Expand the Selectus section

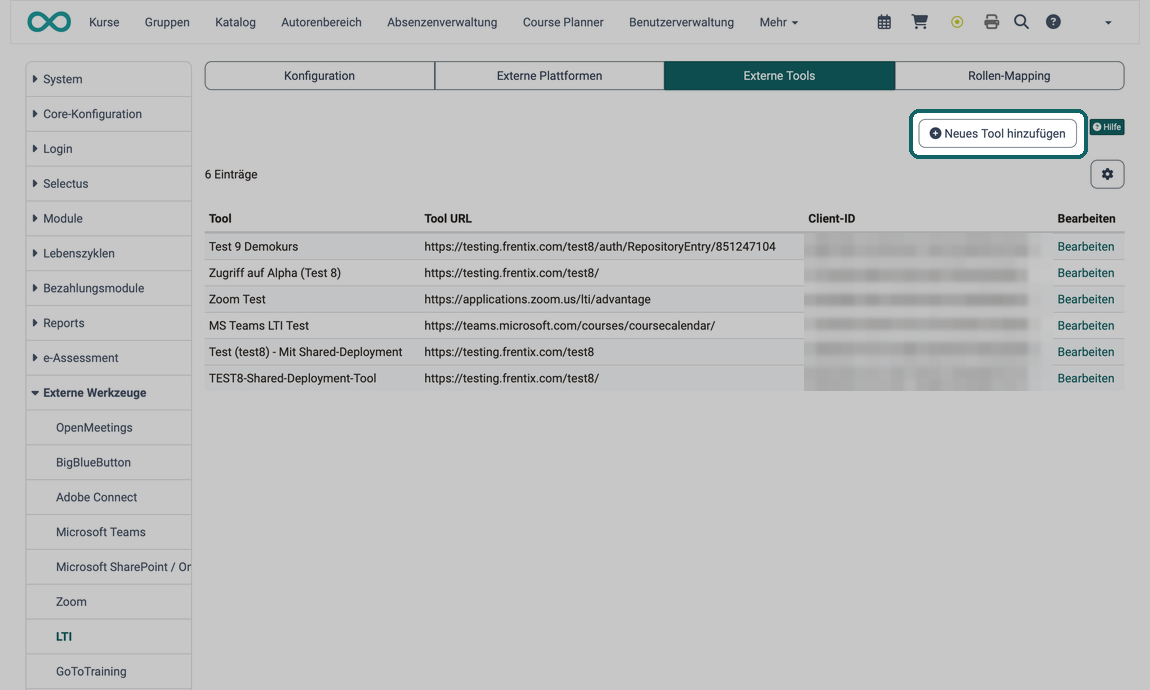pyautogui.click(x=109, y=183)
